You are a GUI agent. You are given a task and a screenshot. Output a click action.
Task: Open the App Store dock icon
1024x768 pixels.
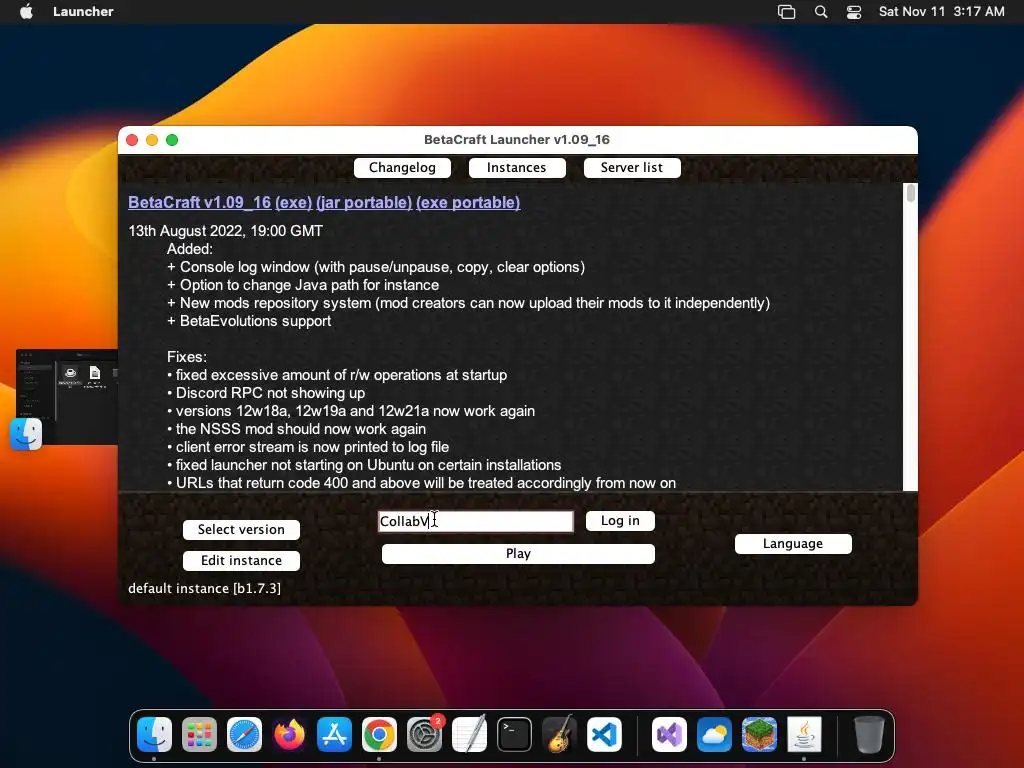point(334,735)
